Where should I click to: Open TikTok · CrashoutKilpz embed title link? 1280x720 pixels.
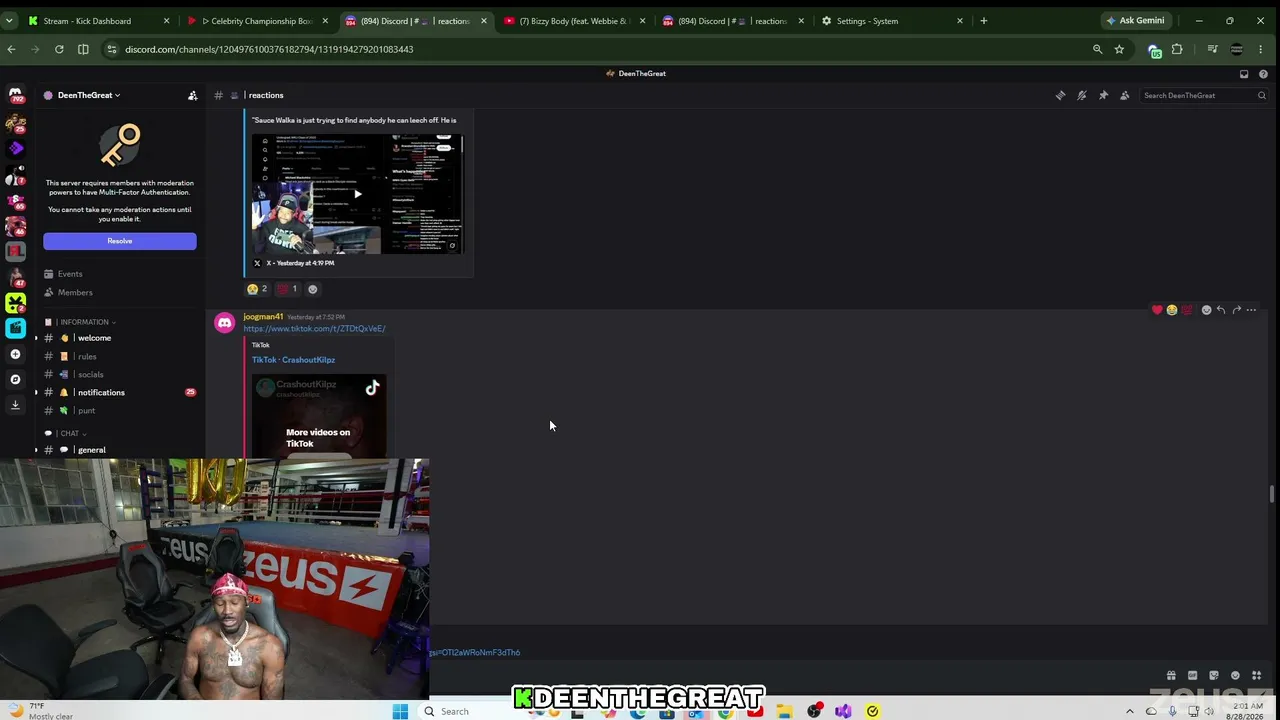pyautogui.click(x=293, y=360)
